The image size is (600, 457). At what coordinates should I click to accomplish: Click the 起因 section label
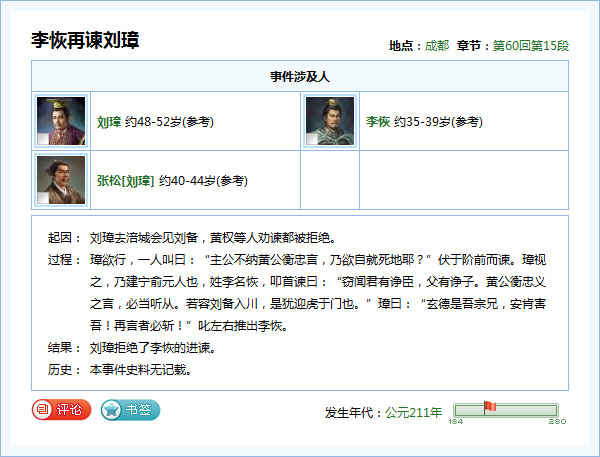point(62,239)
